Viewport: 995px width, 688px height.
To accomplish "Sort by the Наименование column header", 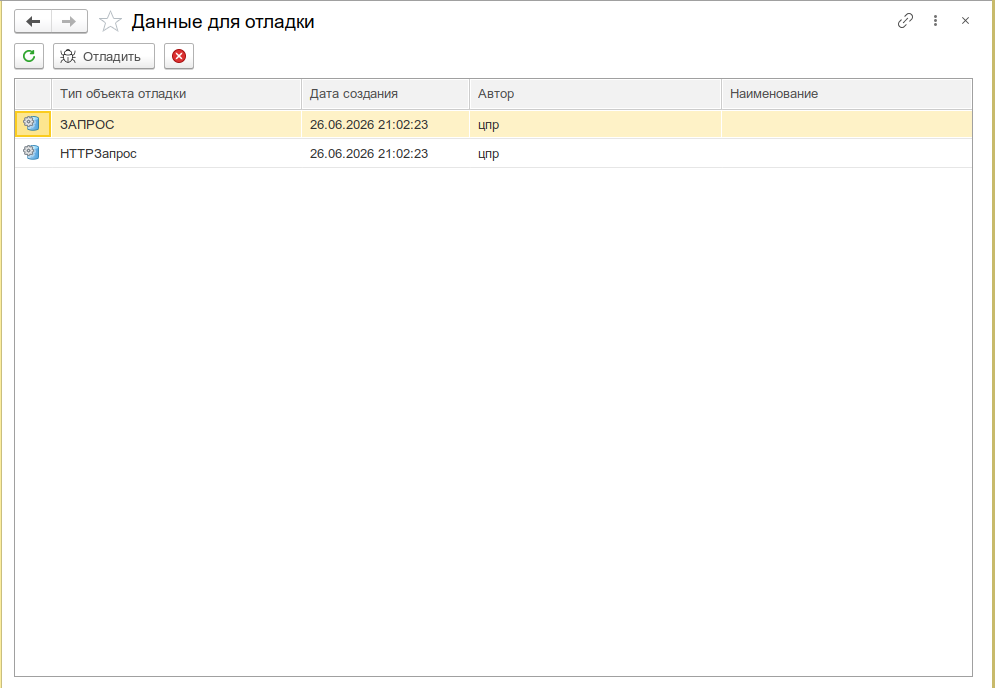I will coord(847,94).
